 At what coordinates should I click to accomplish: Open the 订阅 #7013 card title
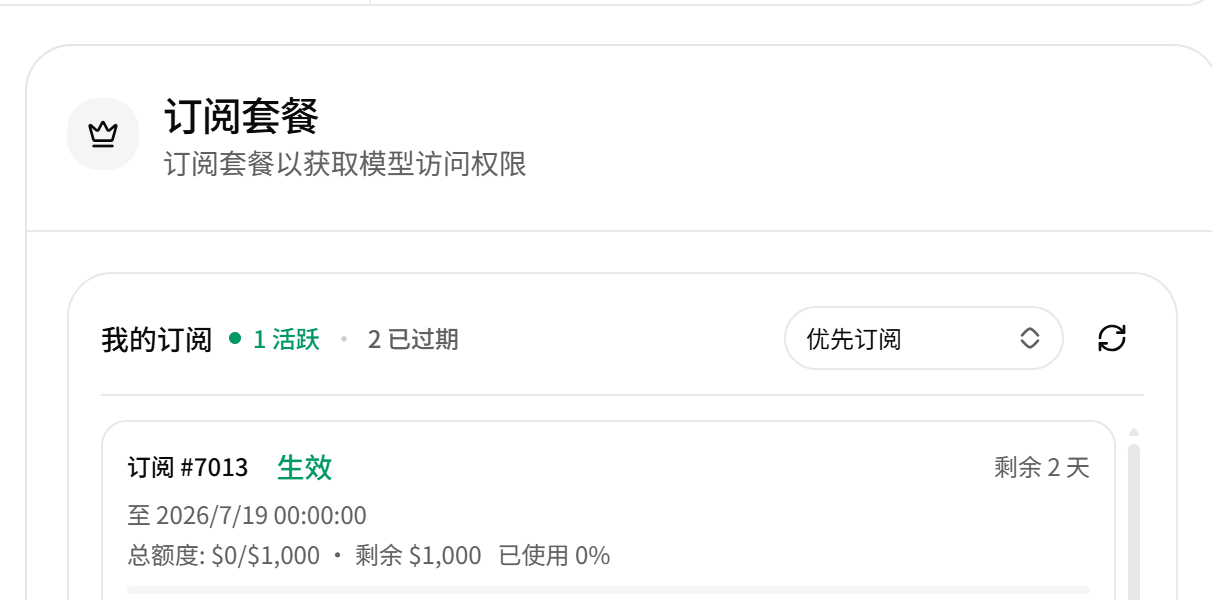188,467
